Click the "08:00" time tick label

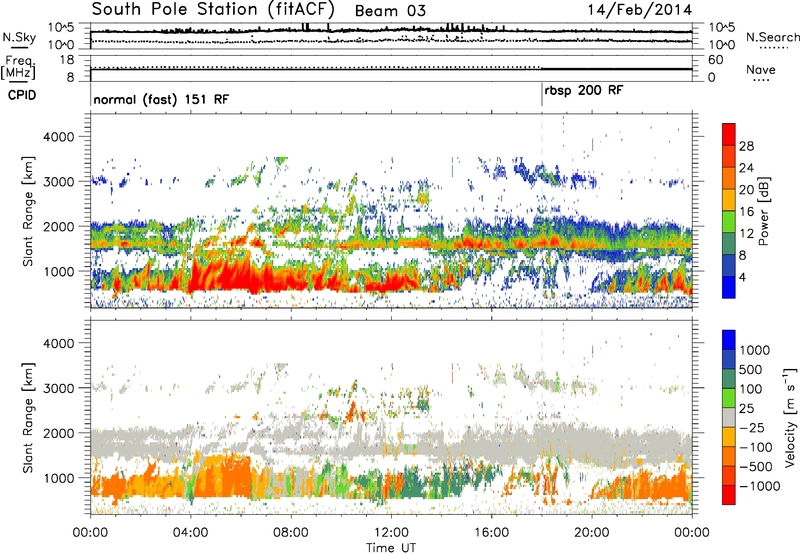pos(291,533)
